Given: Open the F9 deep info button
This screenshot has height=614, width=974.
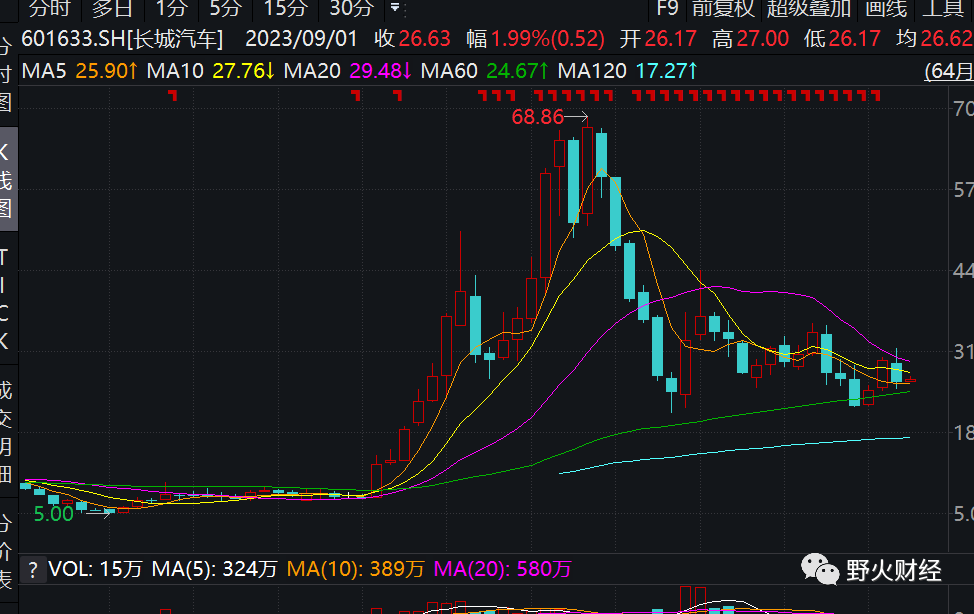Looking at the screenshot, I should point(667,9).
